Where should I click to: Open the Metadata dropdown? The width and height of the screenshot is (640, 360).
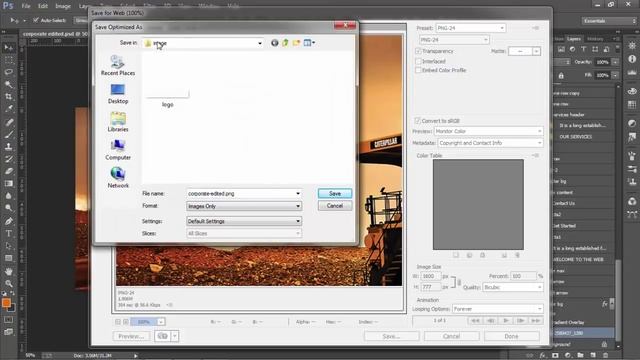tap(490, 143)
